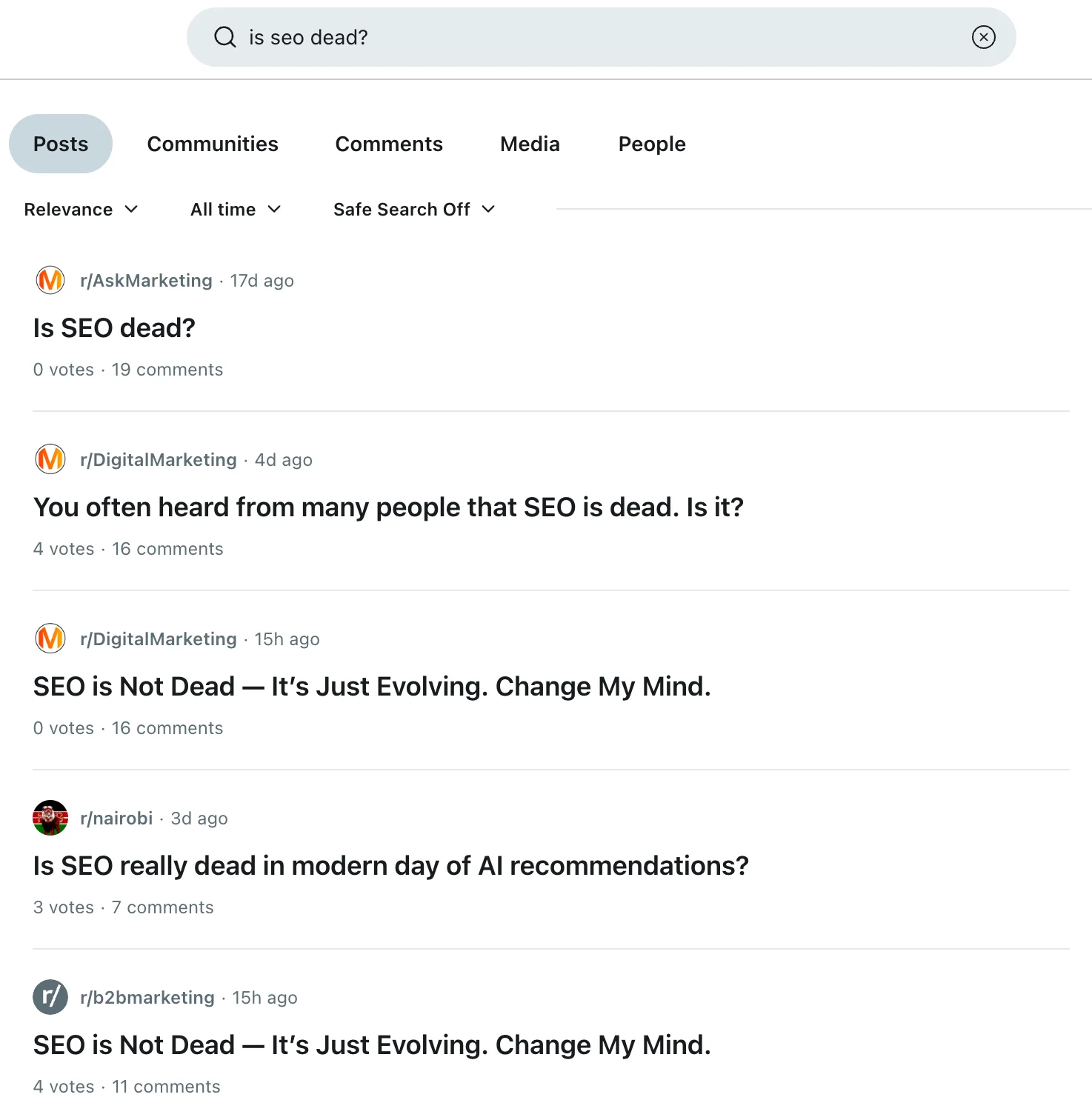Viewport: 1092px width, 1120px height.
Task: Switch to the Communities tab
Action: point(213,144)
